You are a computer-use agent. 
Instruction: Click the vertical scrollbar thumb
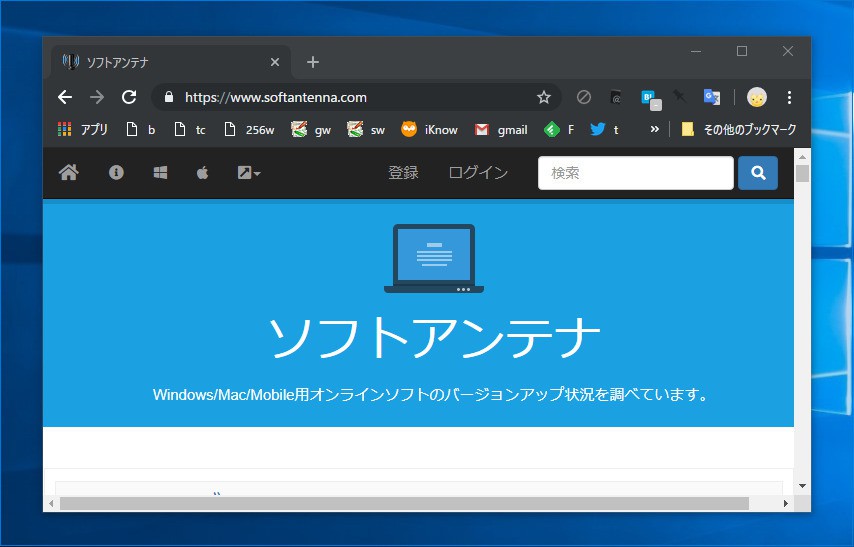tap(802, 173)
